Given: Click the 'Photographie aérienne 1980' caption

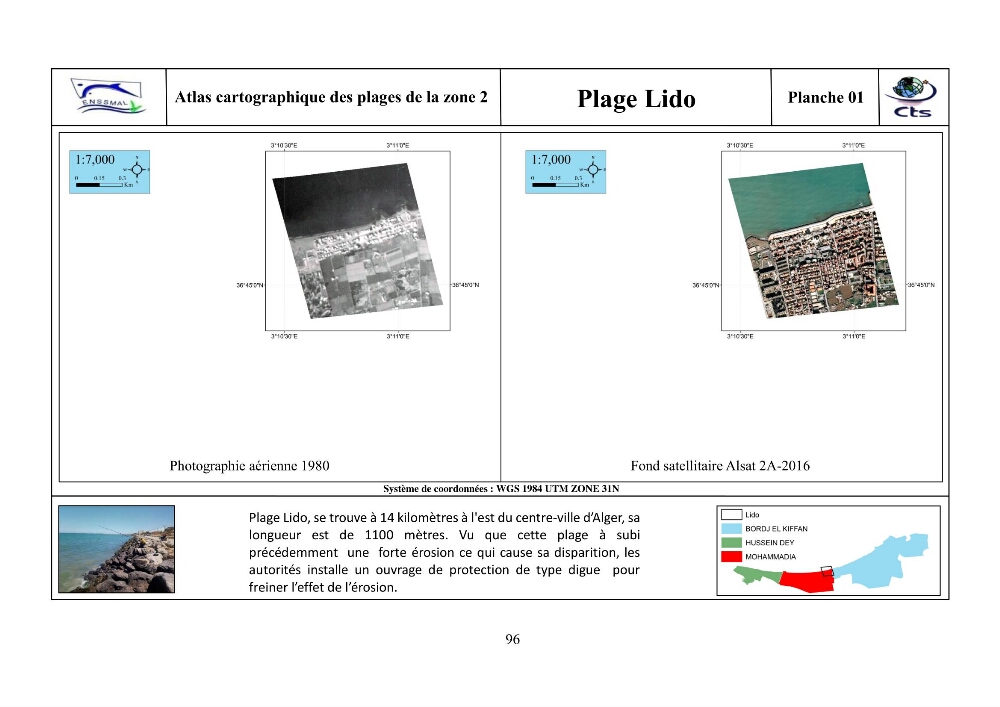Looking at the screenshot, I should pyautogui.click(x=249, y=466).
